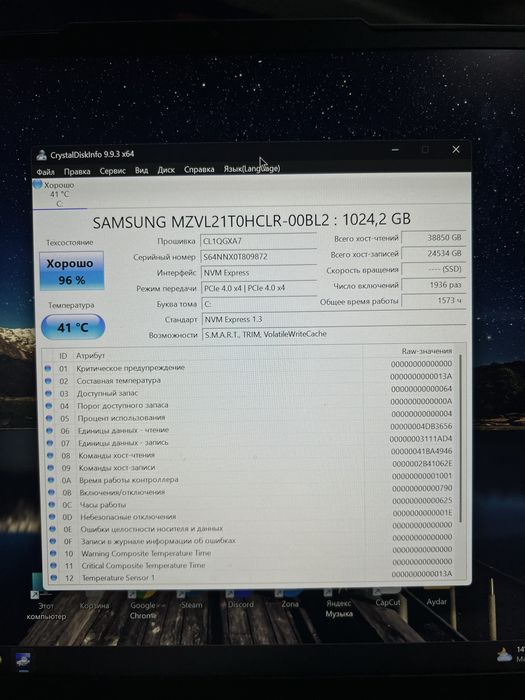Image resolution: width=525 pixels, height=700 pixels.
Task: Open the Яндекс Музыка desktop shortcut
Action: 339,603
